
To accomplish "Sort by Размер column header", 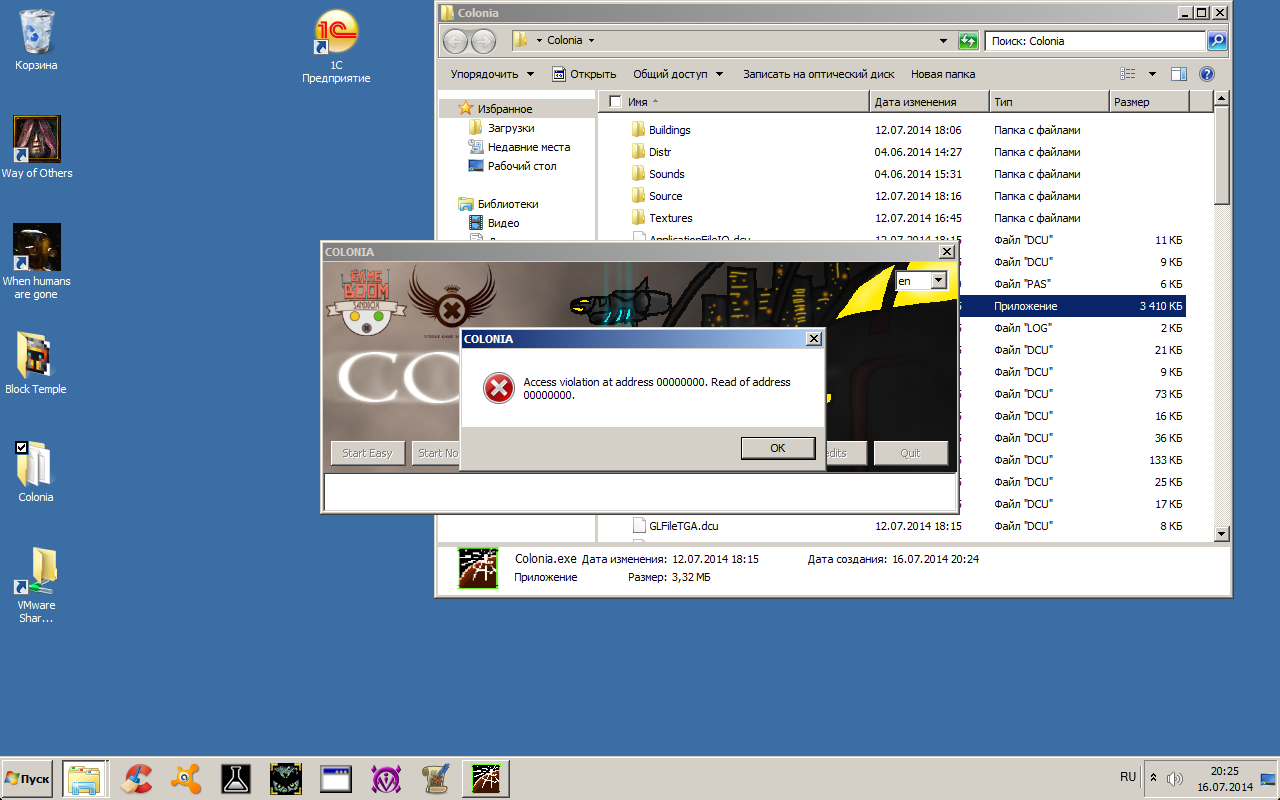I will coord(1150,102).
